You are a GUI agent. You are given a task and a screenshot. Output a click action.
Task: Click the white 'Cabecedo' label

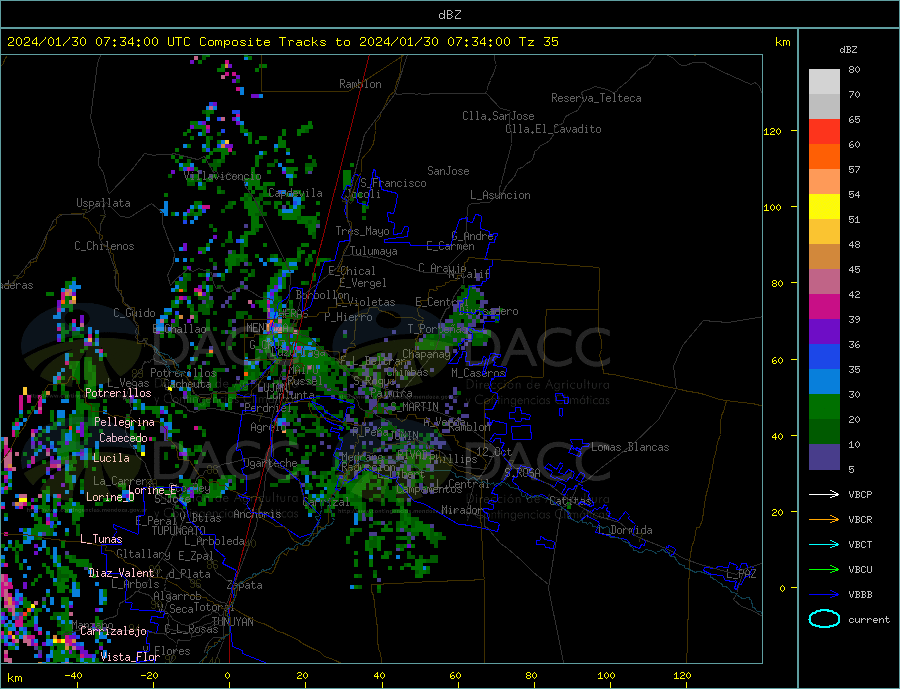pos(123,438)
